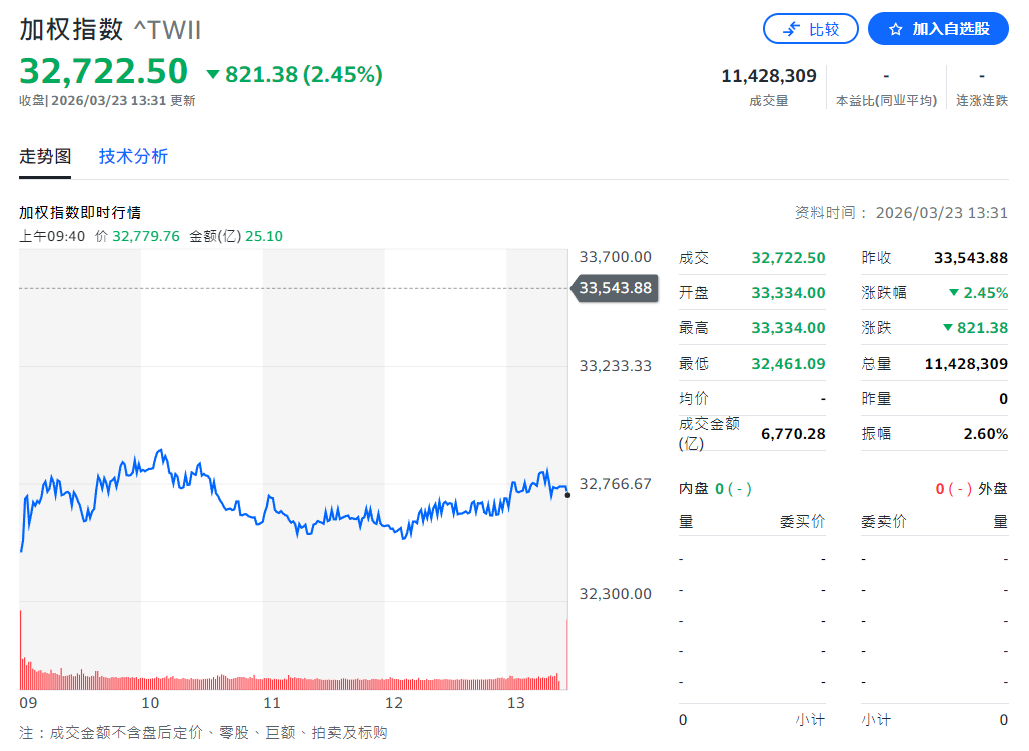Click the green down triangle beside 821.38 header

click(212, 75)
